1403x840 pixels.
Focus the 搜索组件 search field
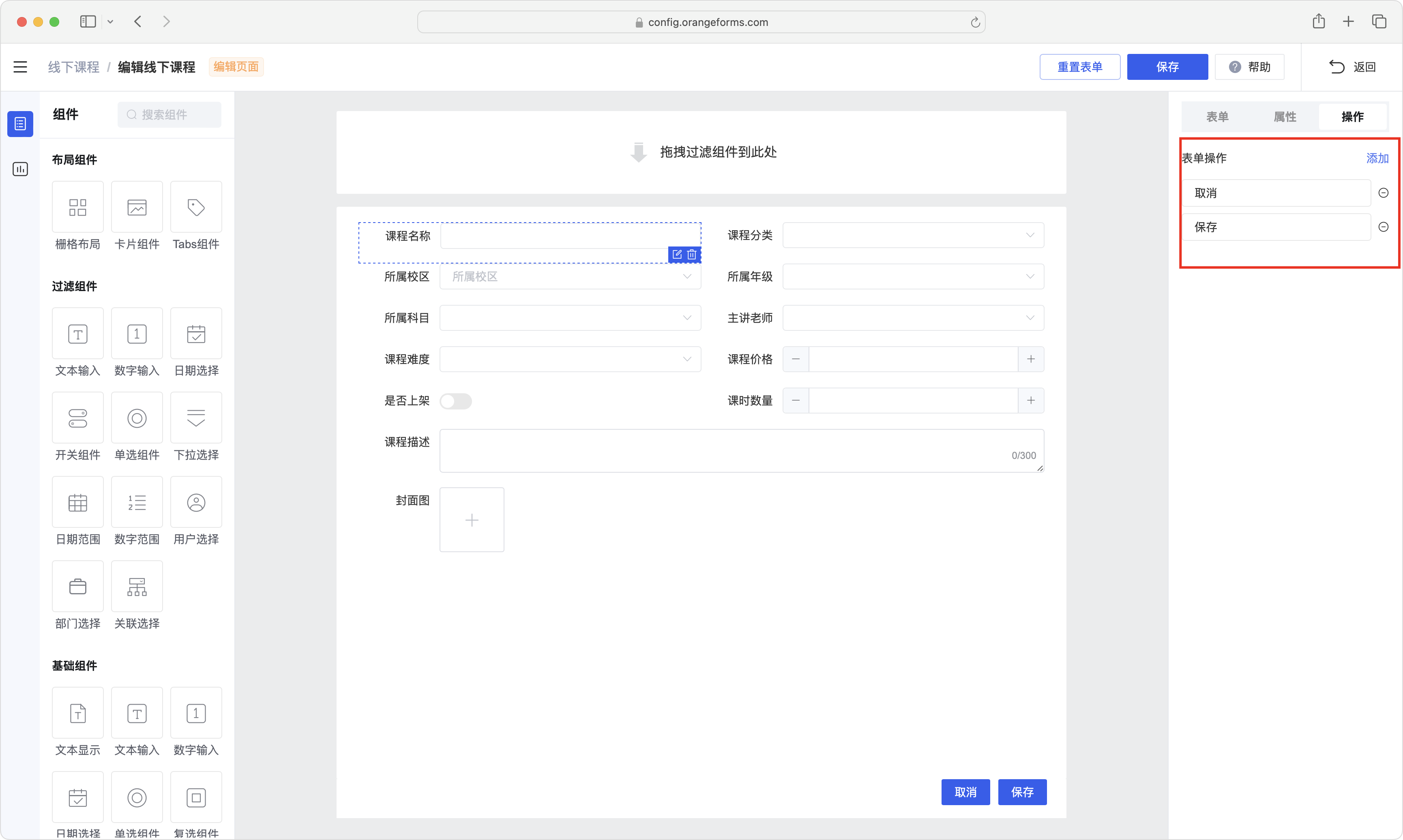169,114
